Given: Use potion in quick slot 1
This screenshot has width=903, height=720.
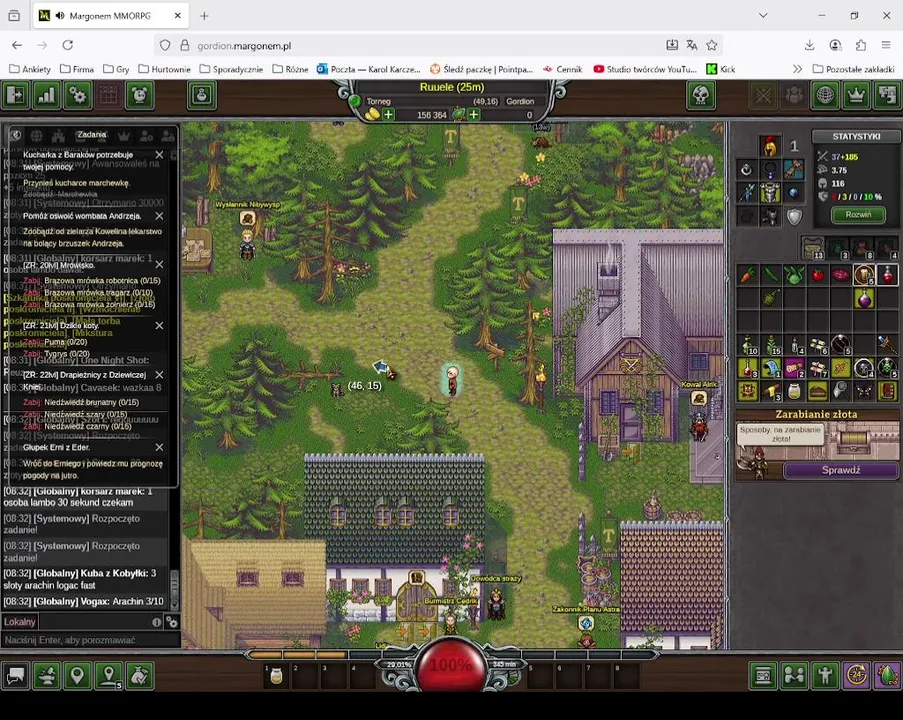Looking at the screenshot, I should [x=276, y=676].
